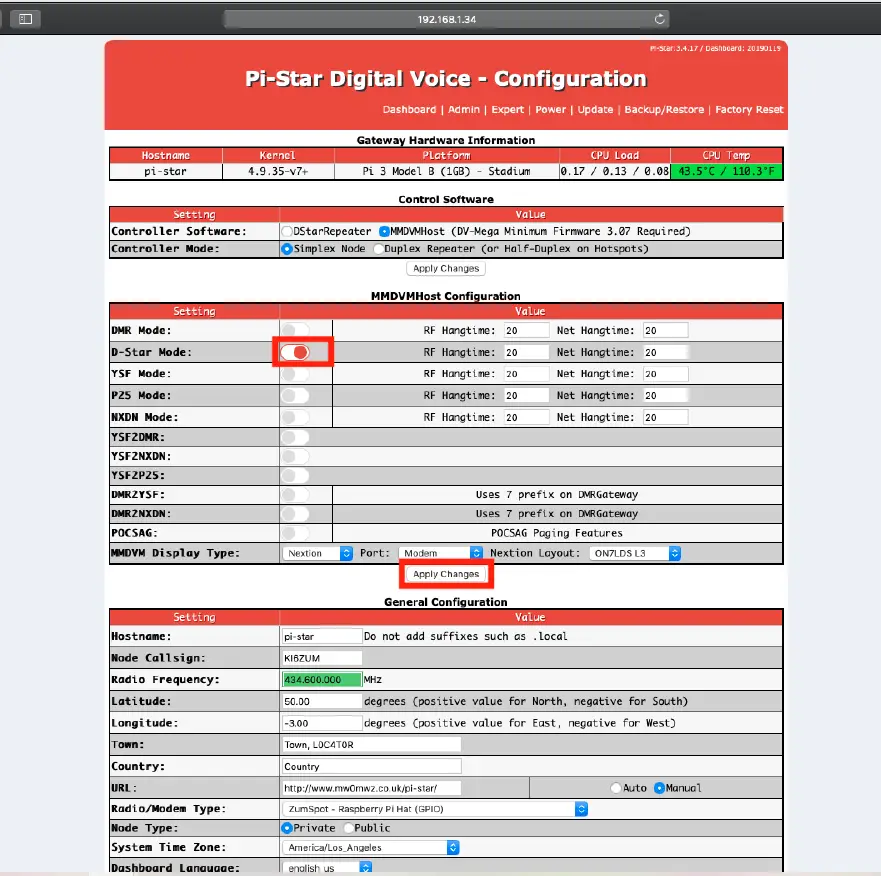
Task: Open the Dashboard link
Action: click(x=409, y=110)
